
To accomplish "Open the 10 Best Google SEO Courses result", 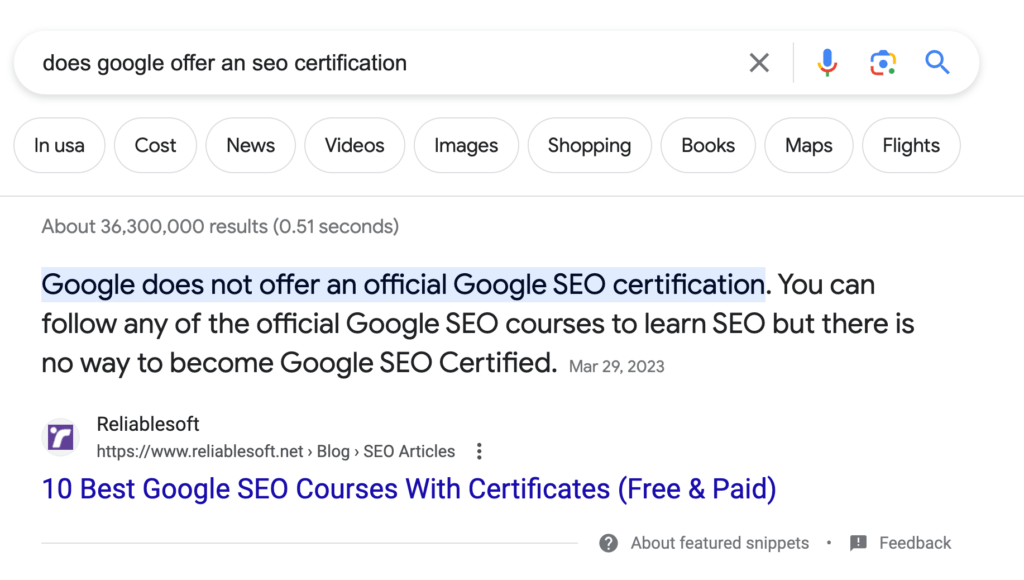I will coord(408,489).
